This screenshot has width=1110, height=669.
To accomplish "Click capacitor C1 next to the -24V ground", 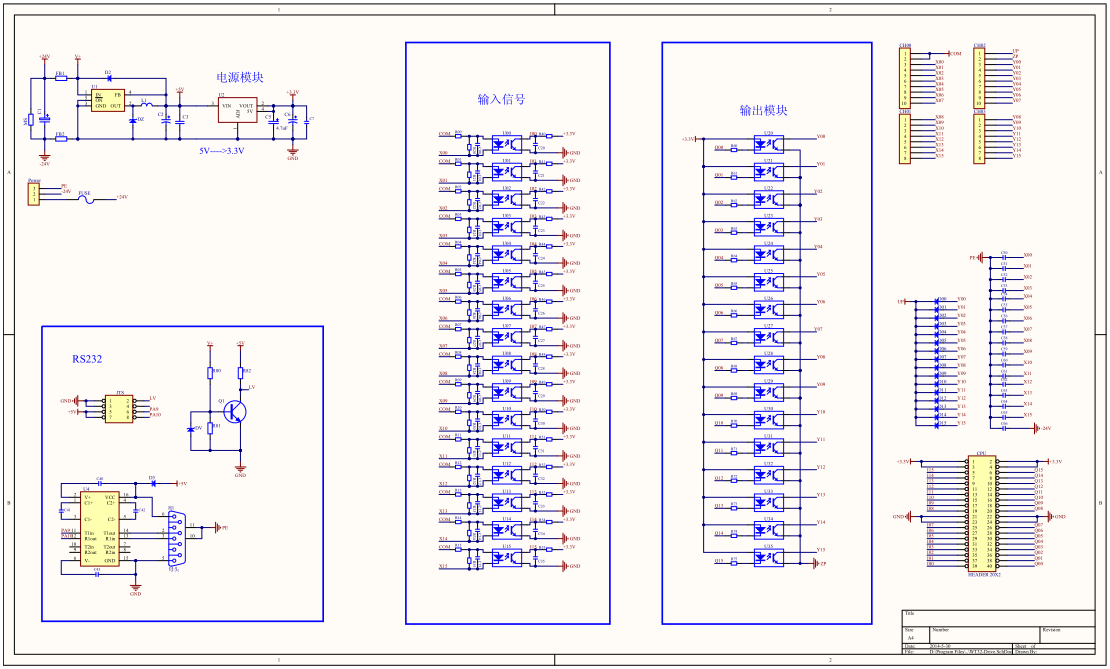I will [44, 119].
